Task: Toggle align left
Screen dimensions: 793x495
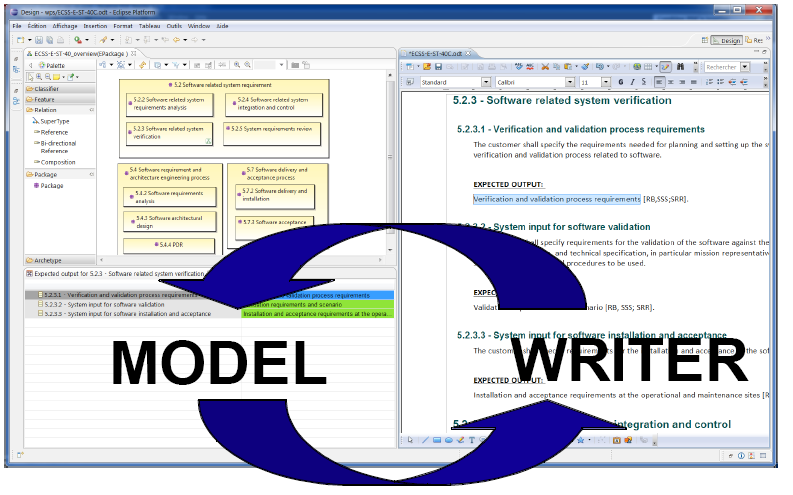Action: tap(659, 82)
